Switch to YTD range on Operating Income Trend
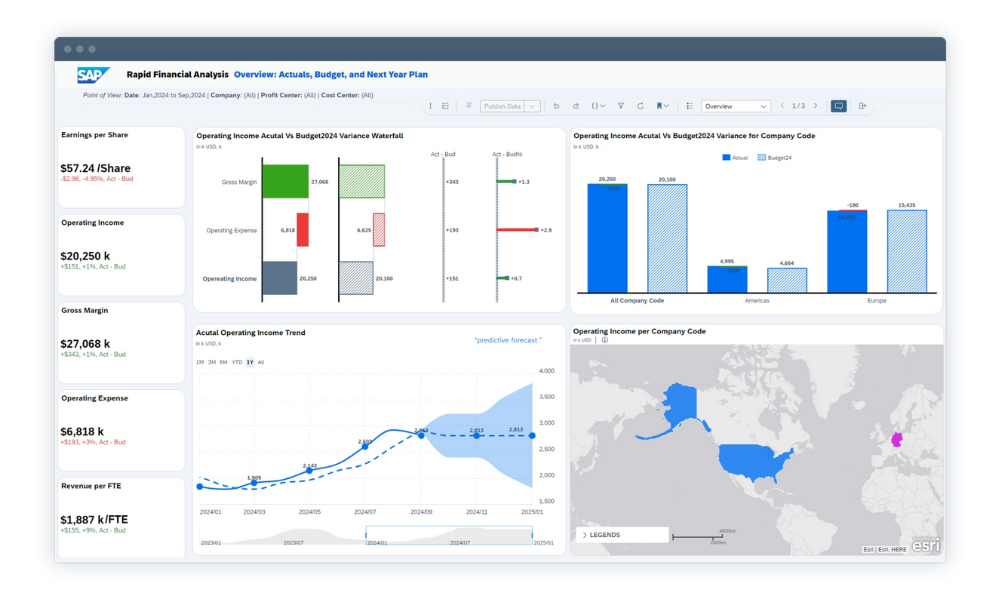This screenshot has height=600, width=1000. tap(237, 362)
